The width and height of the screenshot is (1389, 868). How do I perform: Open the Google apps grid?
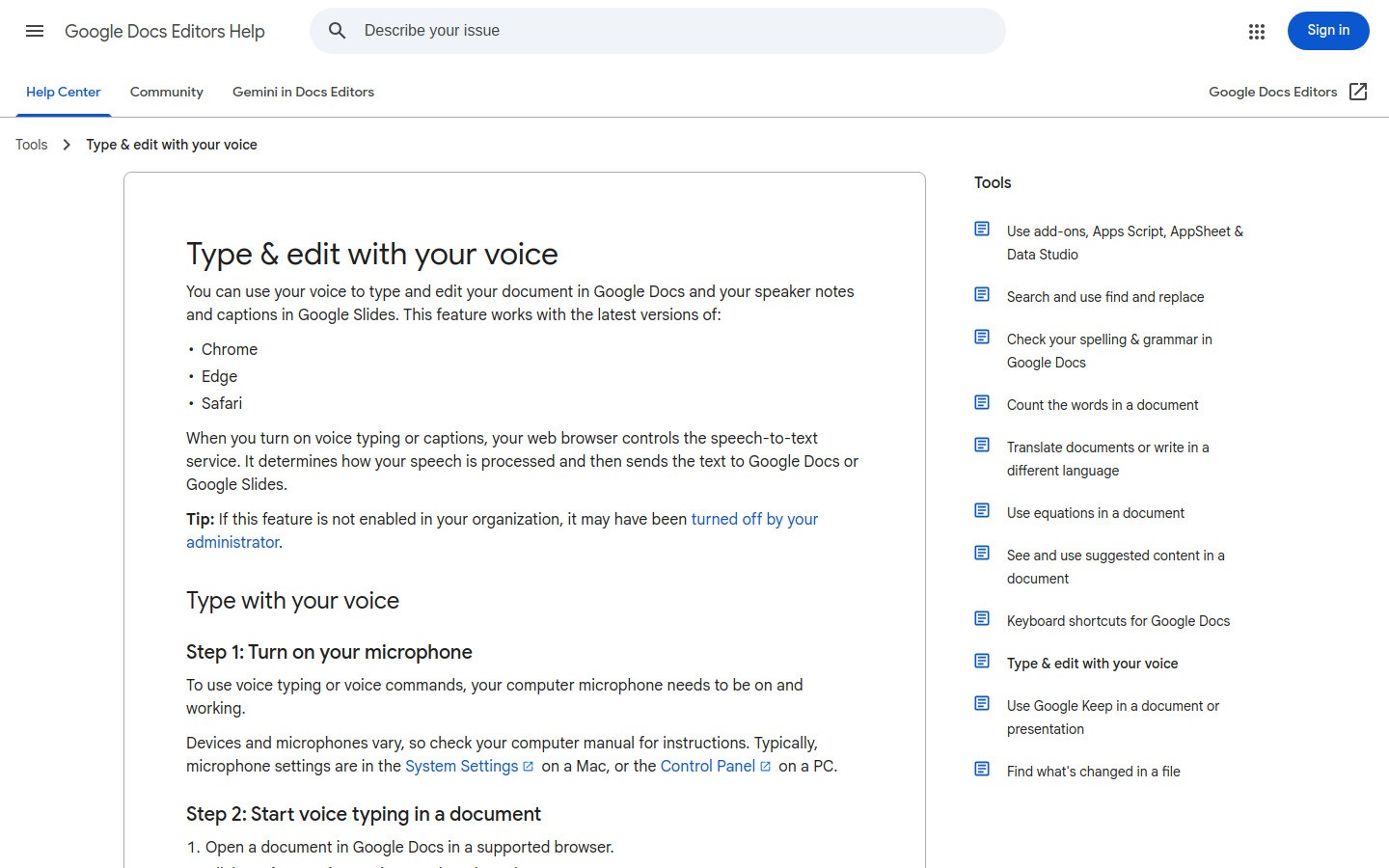coord(1256,31)
